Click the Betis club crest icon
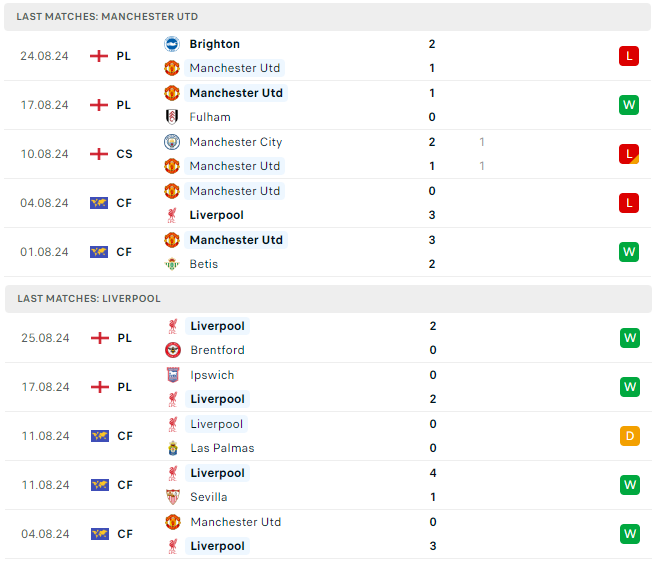Image resolution: width=658 pixels, height=567 pixels. click(172, 264)
